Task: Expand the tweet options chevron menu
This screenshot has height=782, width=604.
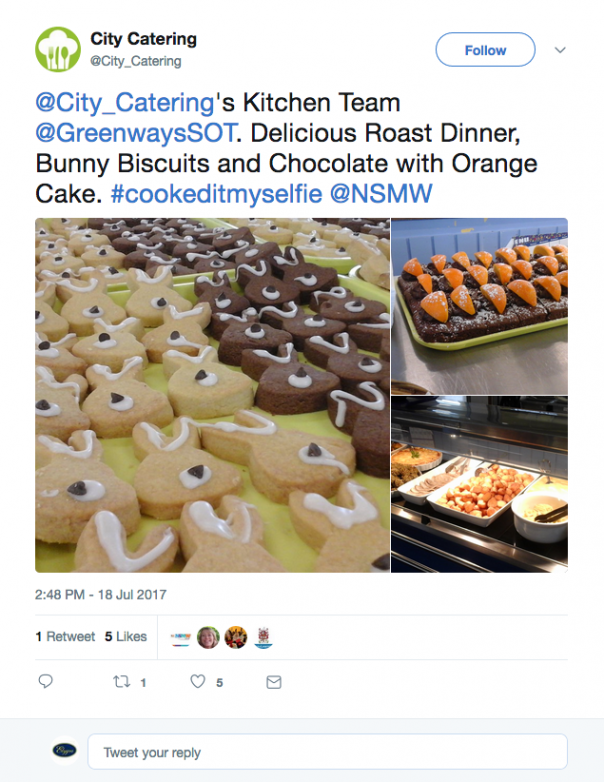Action: click(x=560, y=50)
